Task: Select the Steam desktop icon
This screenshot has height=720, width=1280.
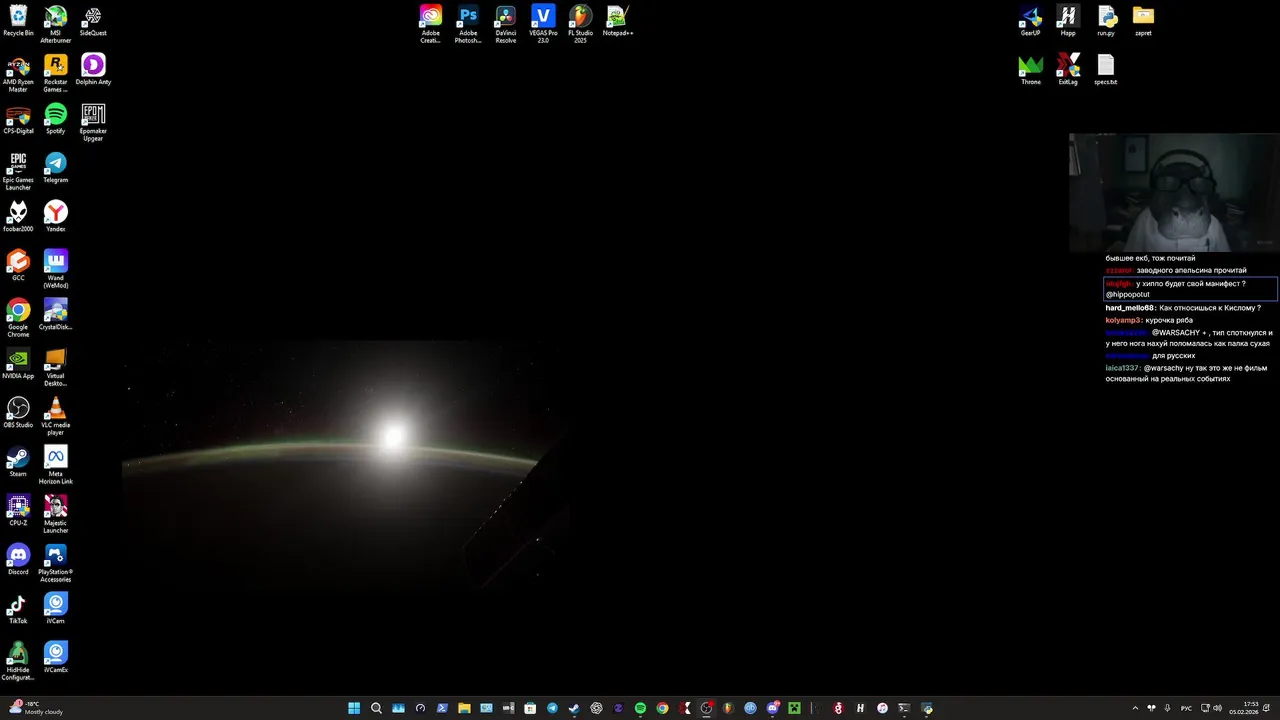Action: click(x=18, y=462)
